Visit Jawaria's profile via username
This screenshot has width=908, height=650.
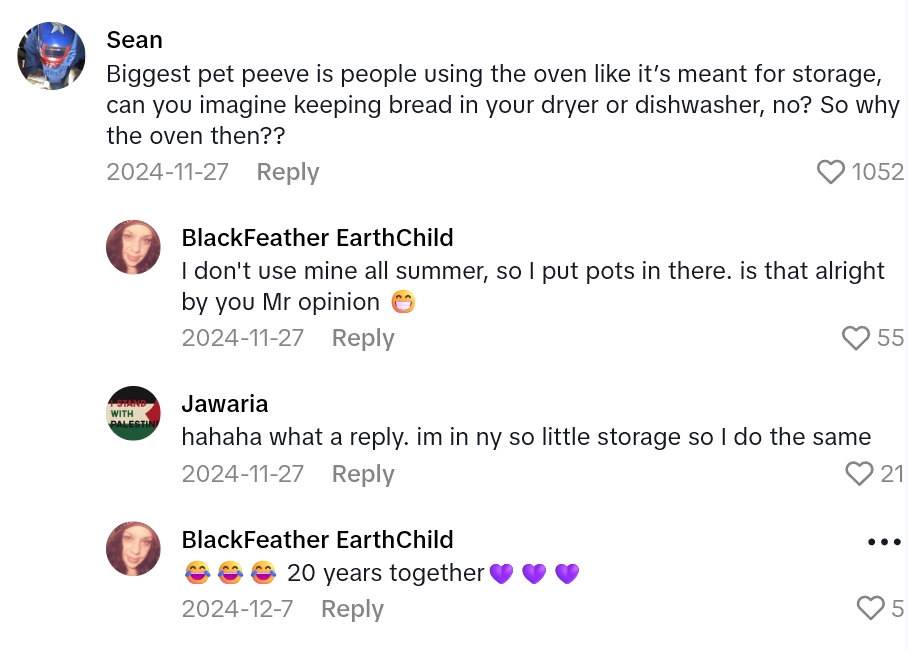[x=225, y=404]
